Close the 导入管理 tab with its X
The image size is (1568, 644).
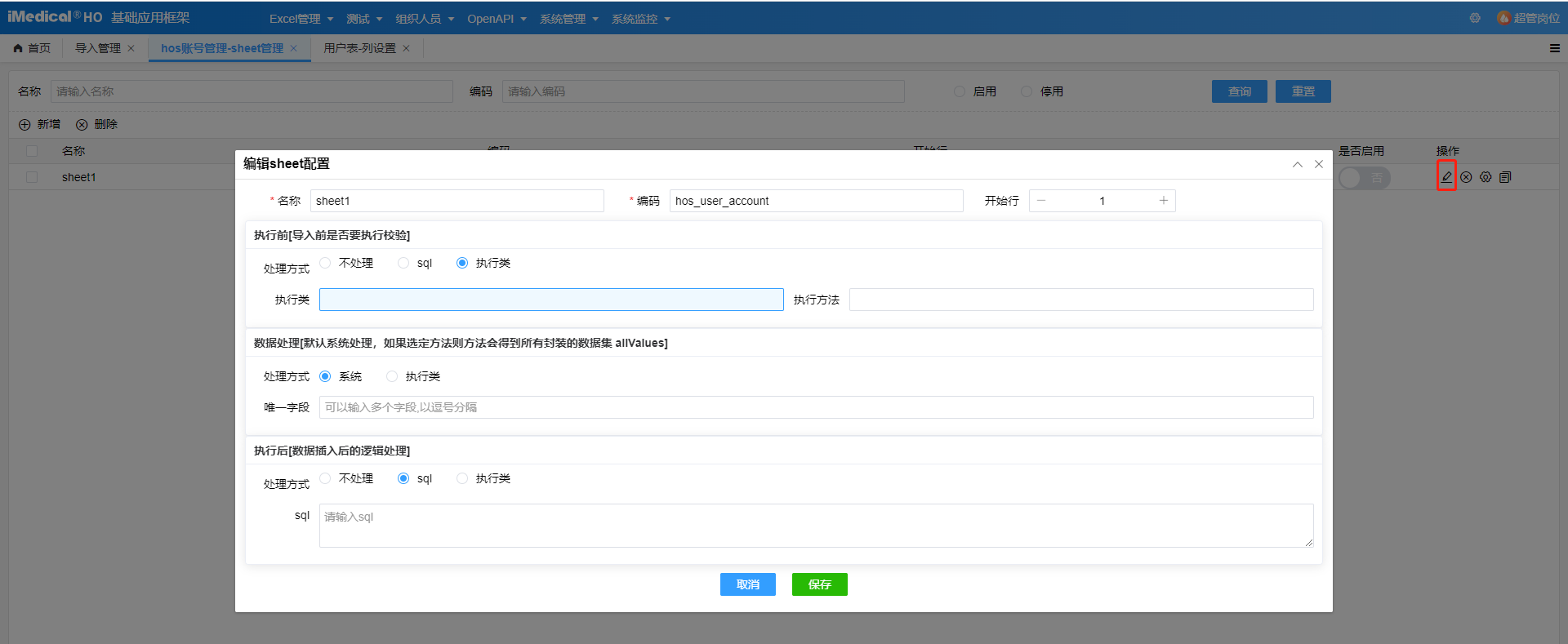pyautogui.click(x=131, y=48)
